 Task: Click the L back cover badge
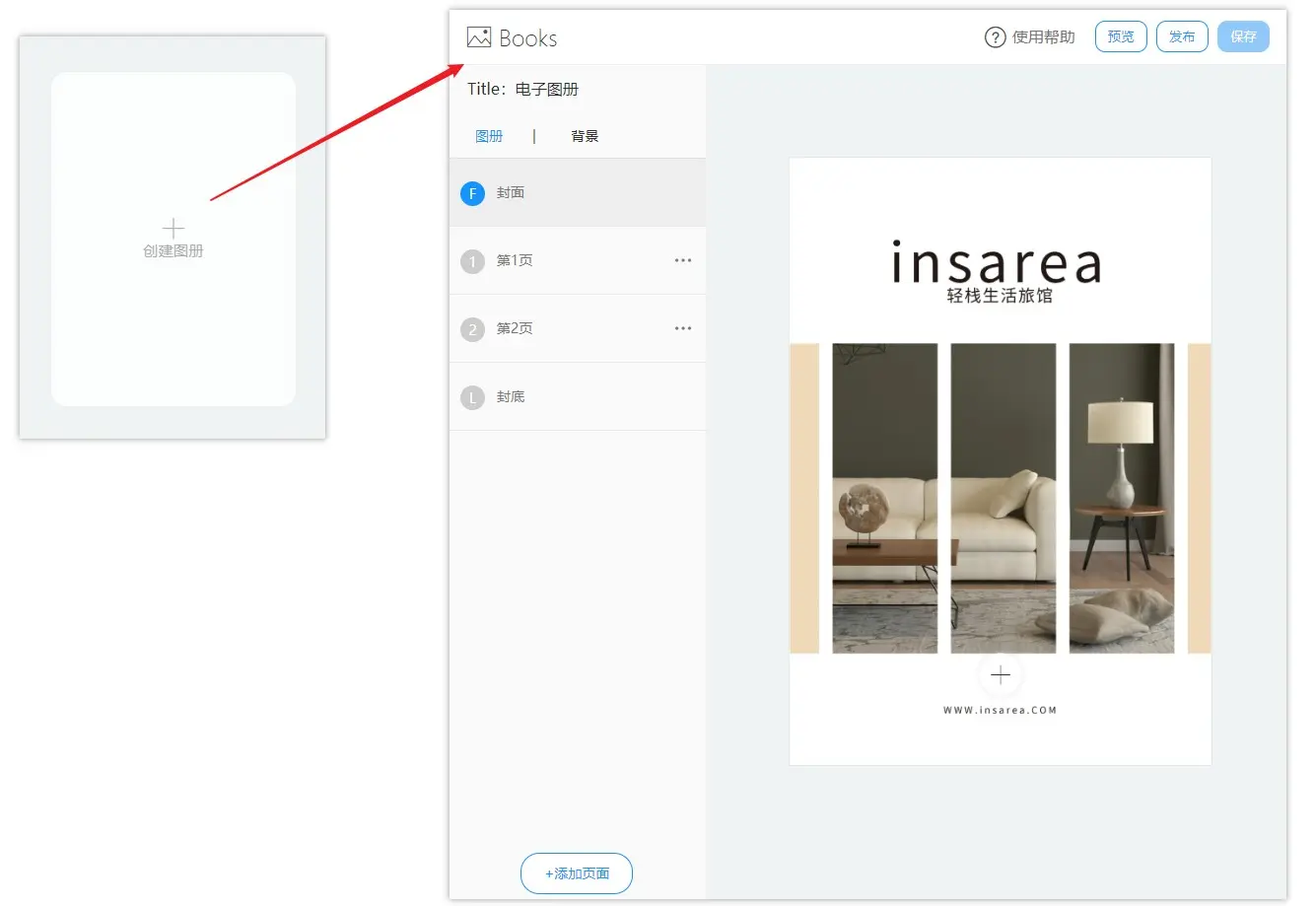(x=473, y=397)
